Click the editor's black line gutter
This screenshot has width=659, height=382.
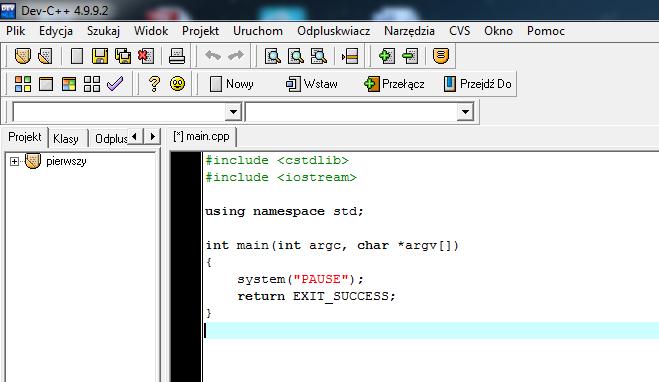tap(186, 267)
